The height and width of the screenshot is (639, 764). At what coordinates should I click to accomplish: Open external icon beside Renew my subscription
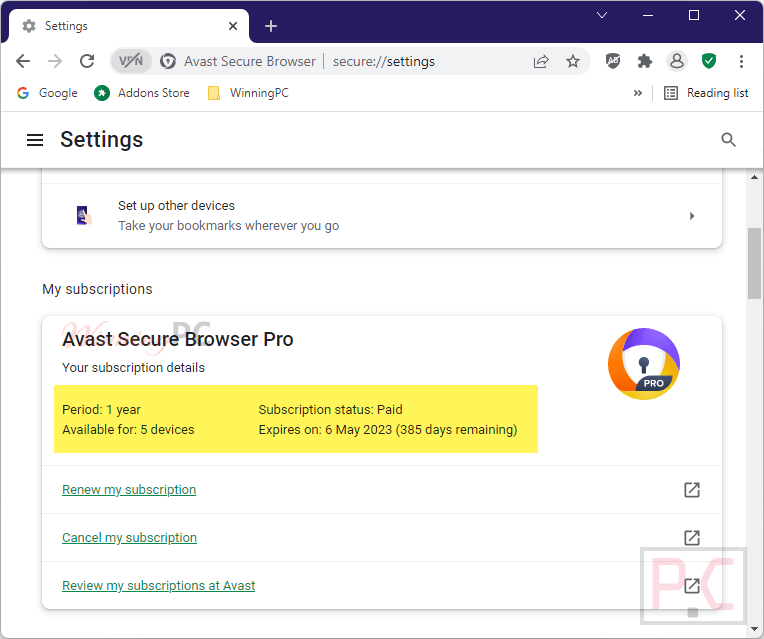click(x=692, y=490)
